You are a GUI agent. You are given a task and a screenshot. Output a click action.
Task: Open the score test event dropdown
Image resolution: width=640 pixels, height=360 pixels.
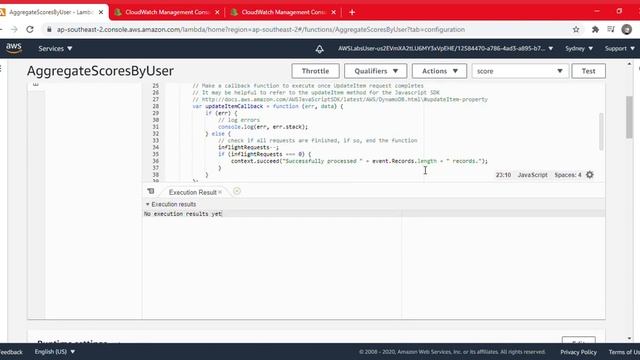point(520,71)
